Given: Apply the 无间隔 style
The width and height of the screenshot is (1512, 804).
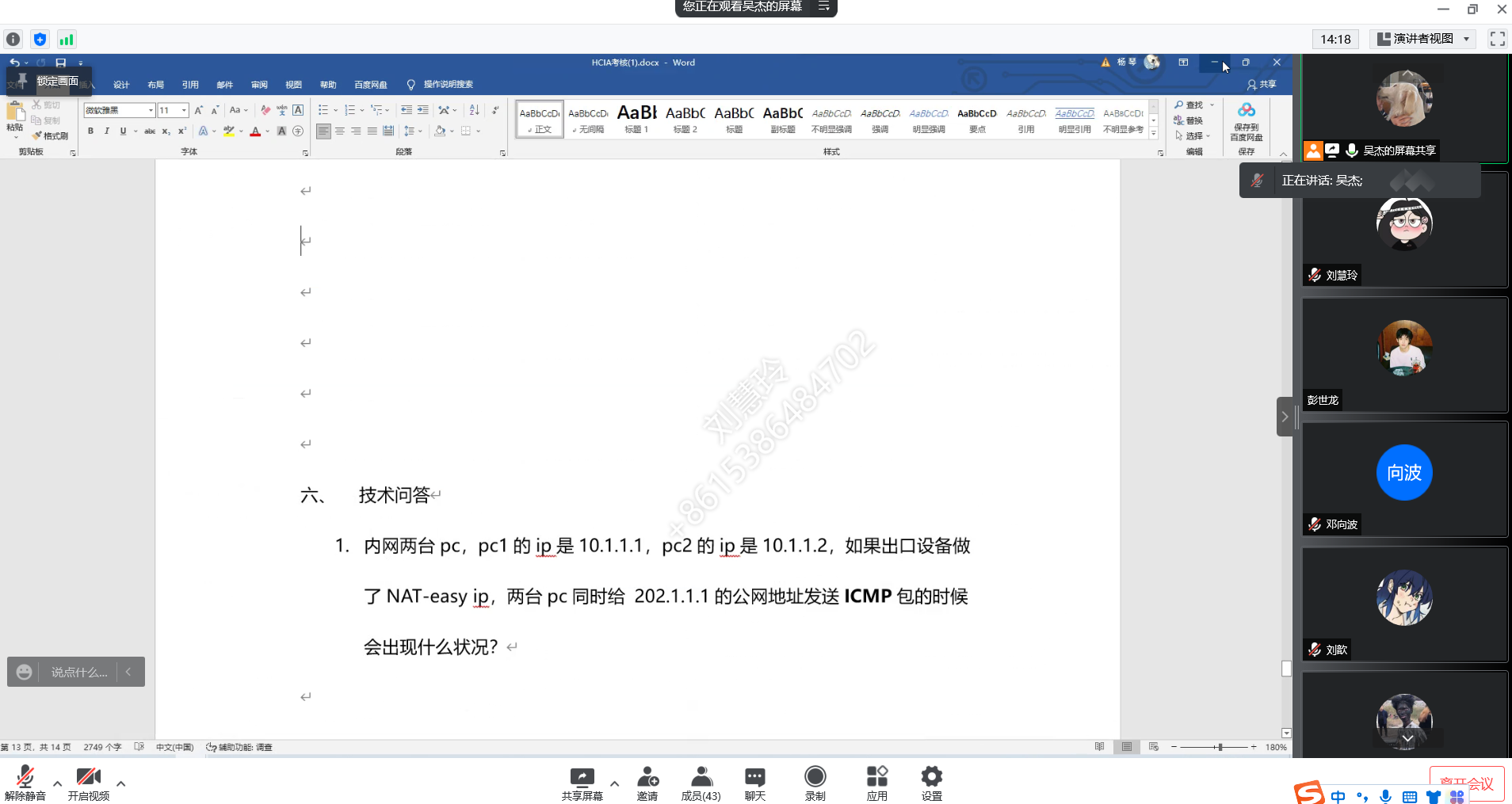Looking at the screenshot, I should tap(588, 119).
